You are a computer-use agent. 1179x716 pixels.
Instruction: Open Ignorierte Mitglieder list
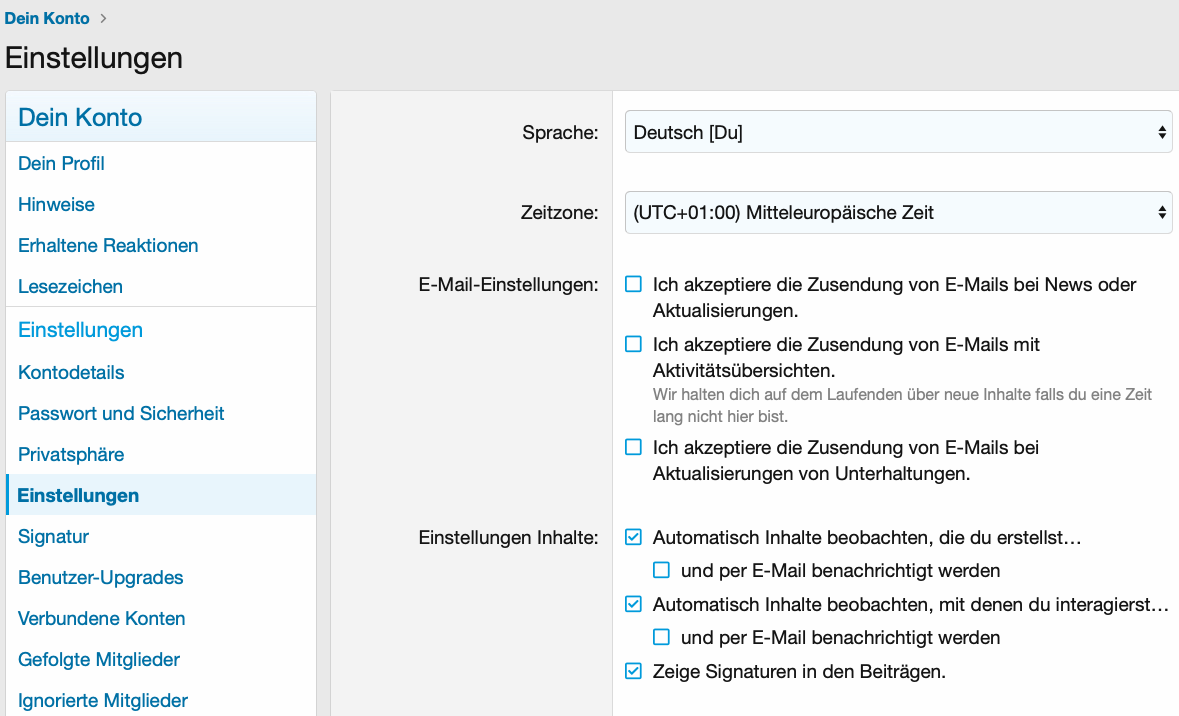coord(103,700)
